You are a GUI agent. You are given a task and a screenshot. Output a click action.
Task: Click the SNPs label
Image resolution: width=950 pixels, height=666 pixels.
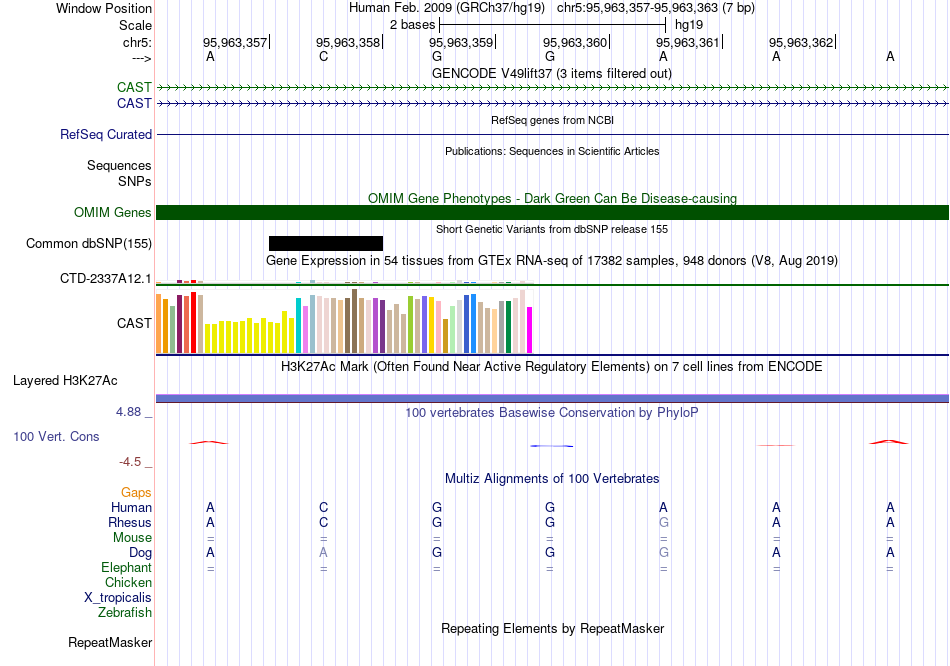point(135,181)
